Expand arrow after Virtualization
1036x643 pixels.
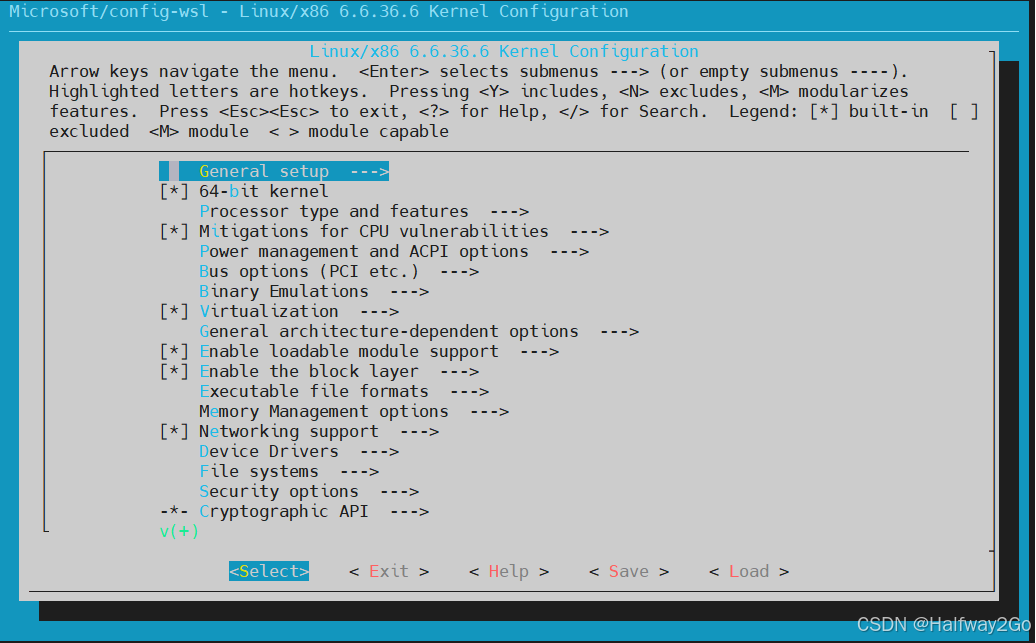click(x=379, y=312)
